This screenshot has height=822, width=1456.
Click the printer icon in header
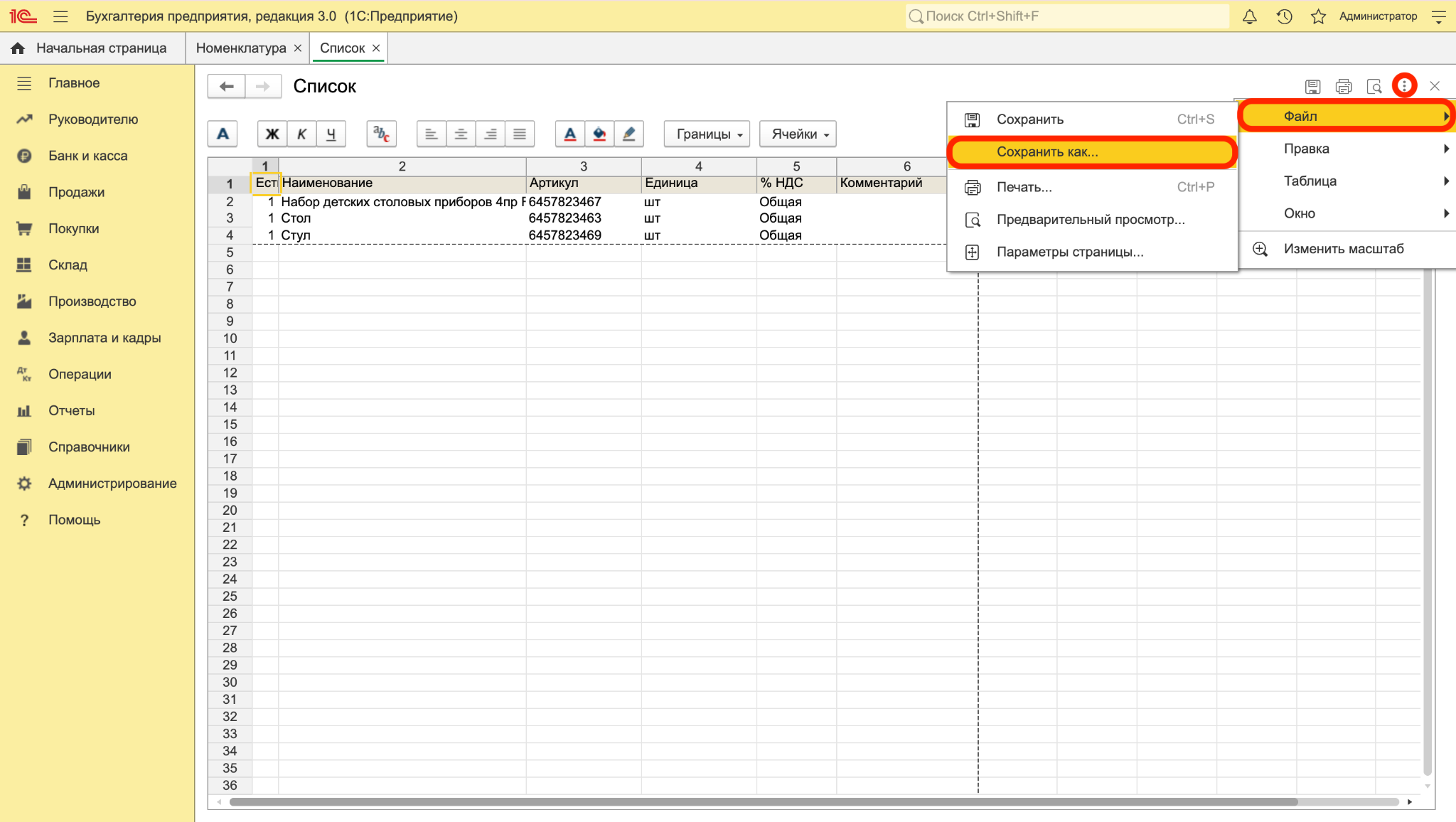pos(1344,87)
